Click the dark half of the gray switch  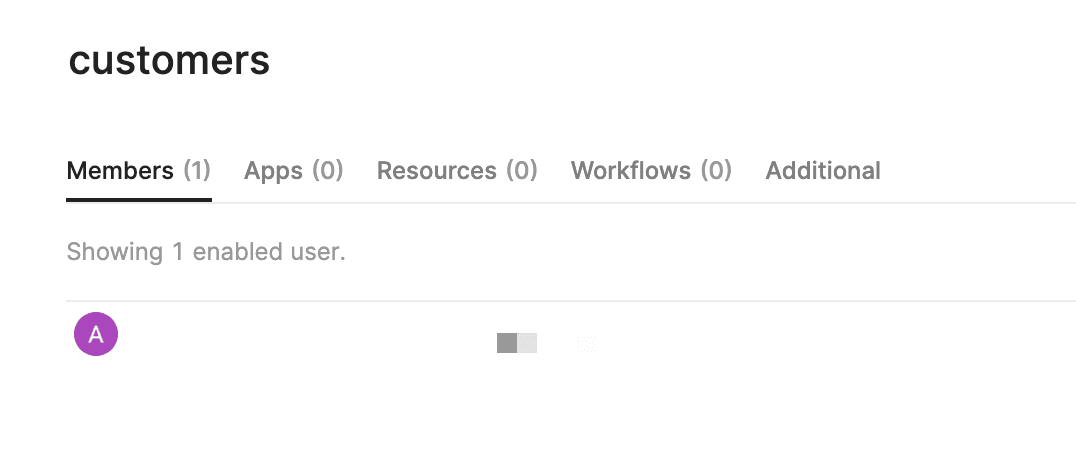(x=507, y=343)
